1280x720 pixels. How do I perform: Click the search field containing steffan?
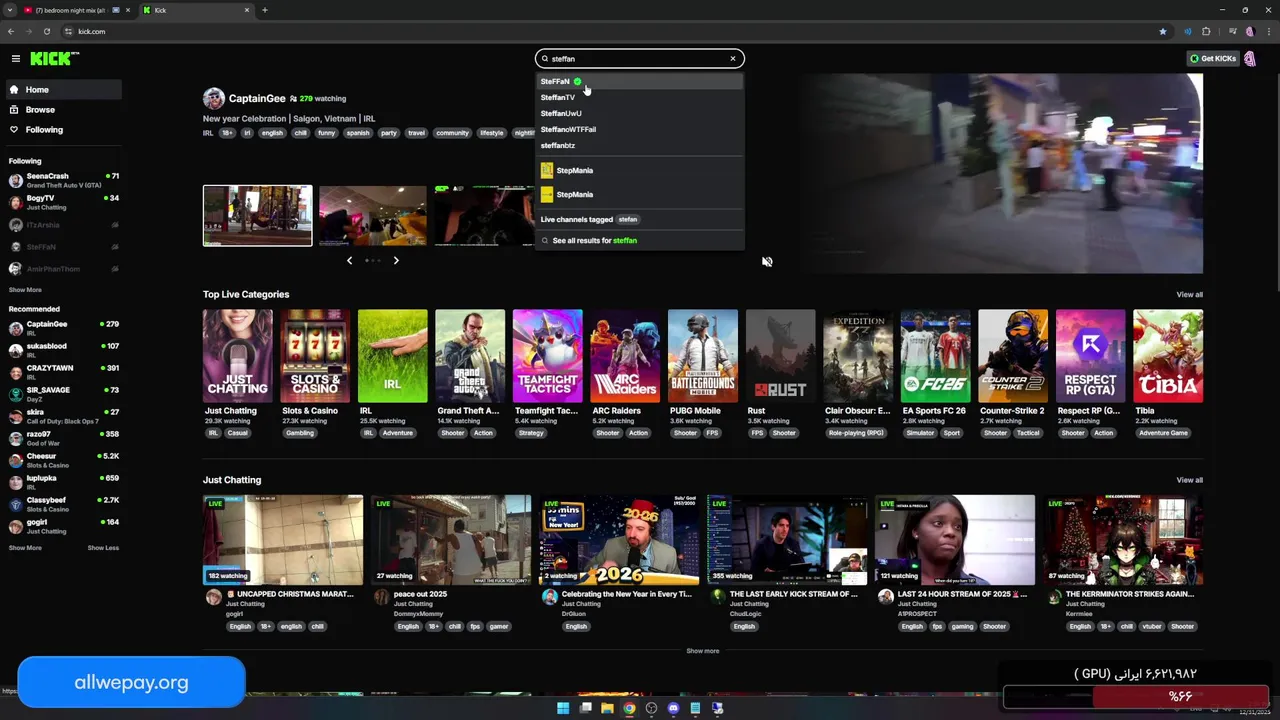[640, 59]
